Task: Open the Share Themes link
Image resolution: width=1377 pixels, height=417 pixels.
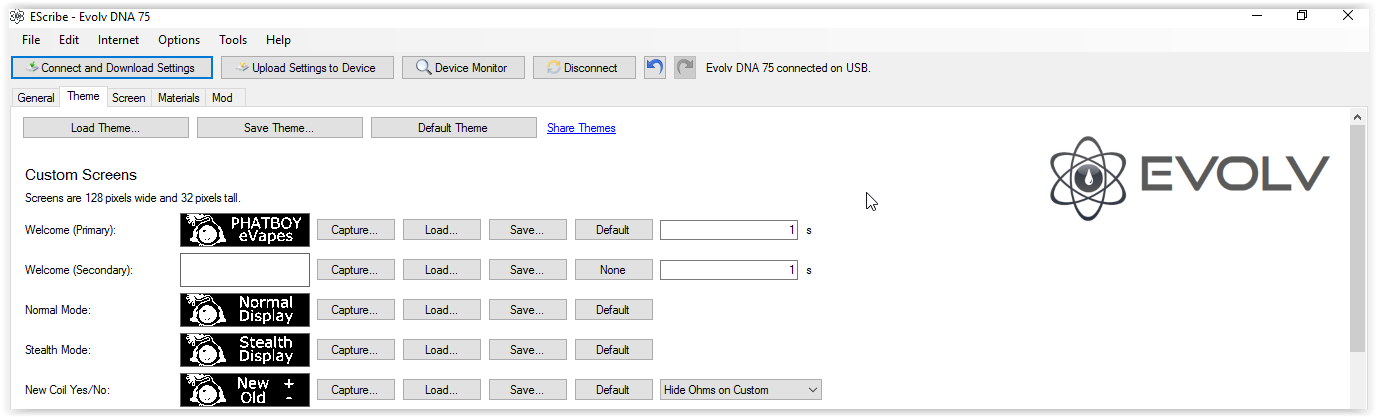Action: pyautogui.click(x=581, y=128)
